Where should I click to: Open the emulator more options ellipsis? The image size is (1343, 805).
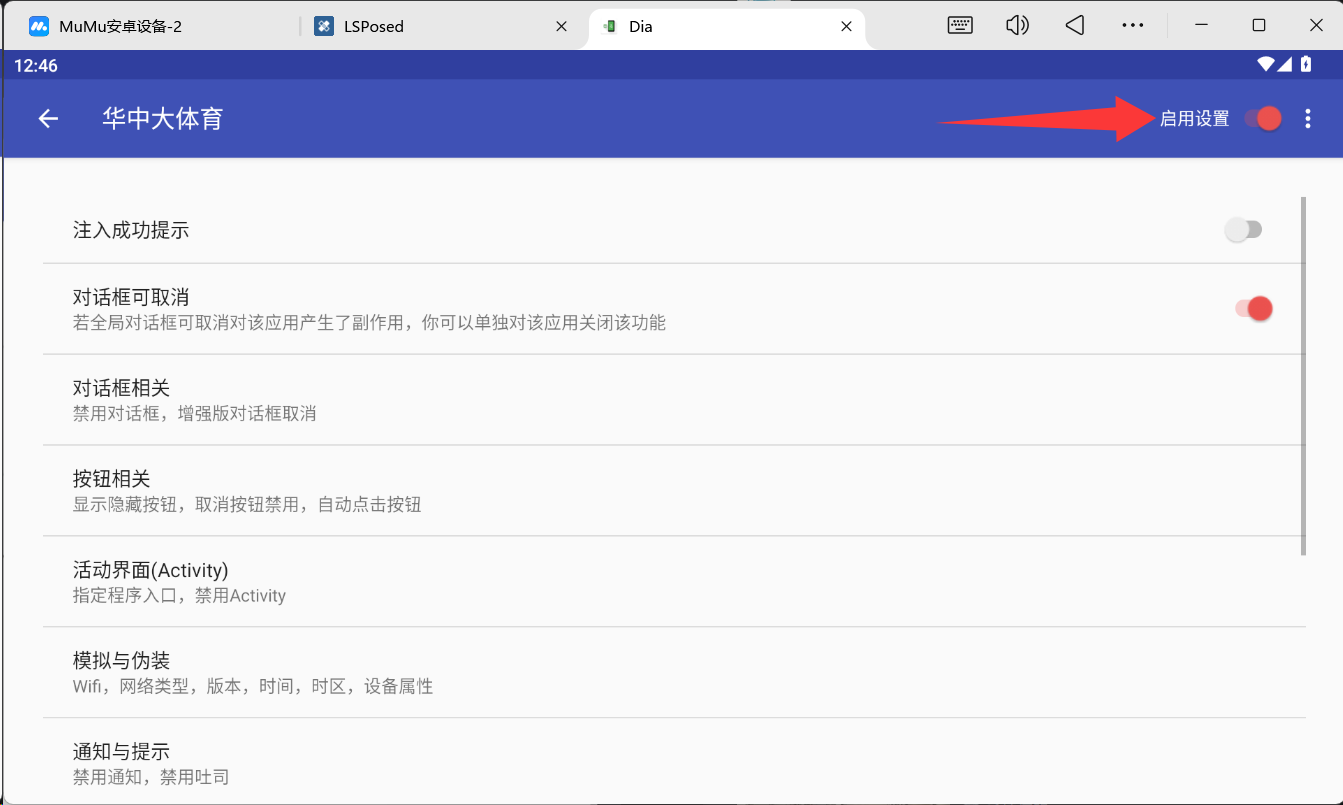tap(1132, 26)
